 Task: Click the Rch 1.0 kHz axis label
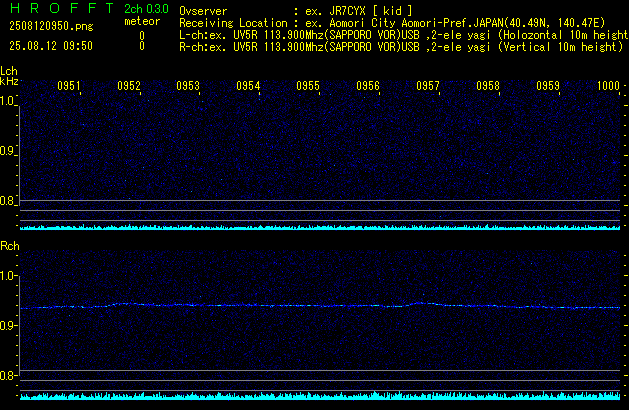7,276
